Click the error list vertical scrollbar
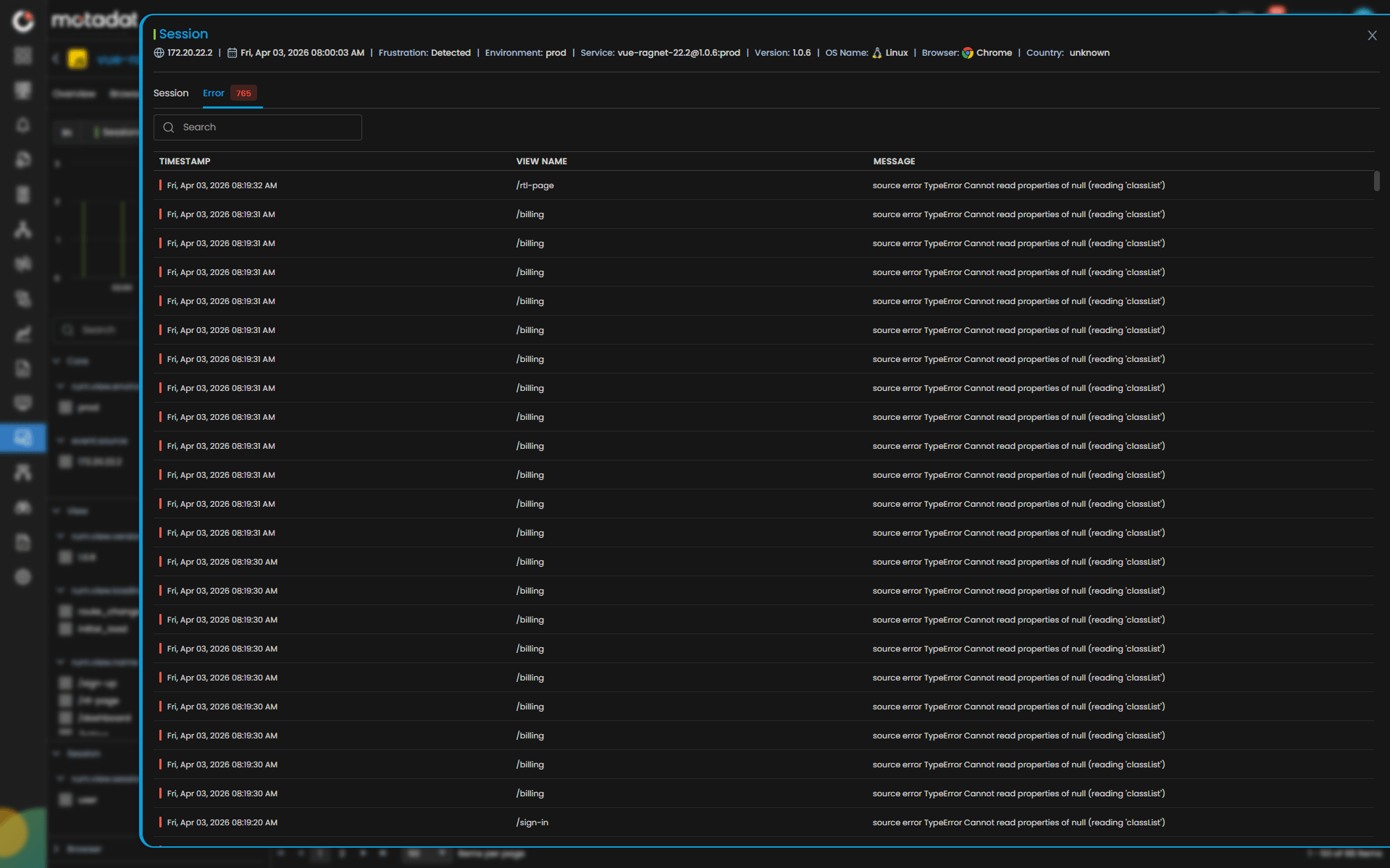The image size is (1390, 868). (1376, 181)
